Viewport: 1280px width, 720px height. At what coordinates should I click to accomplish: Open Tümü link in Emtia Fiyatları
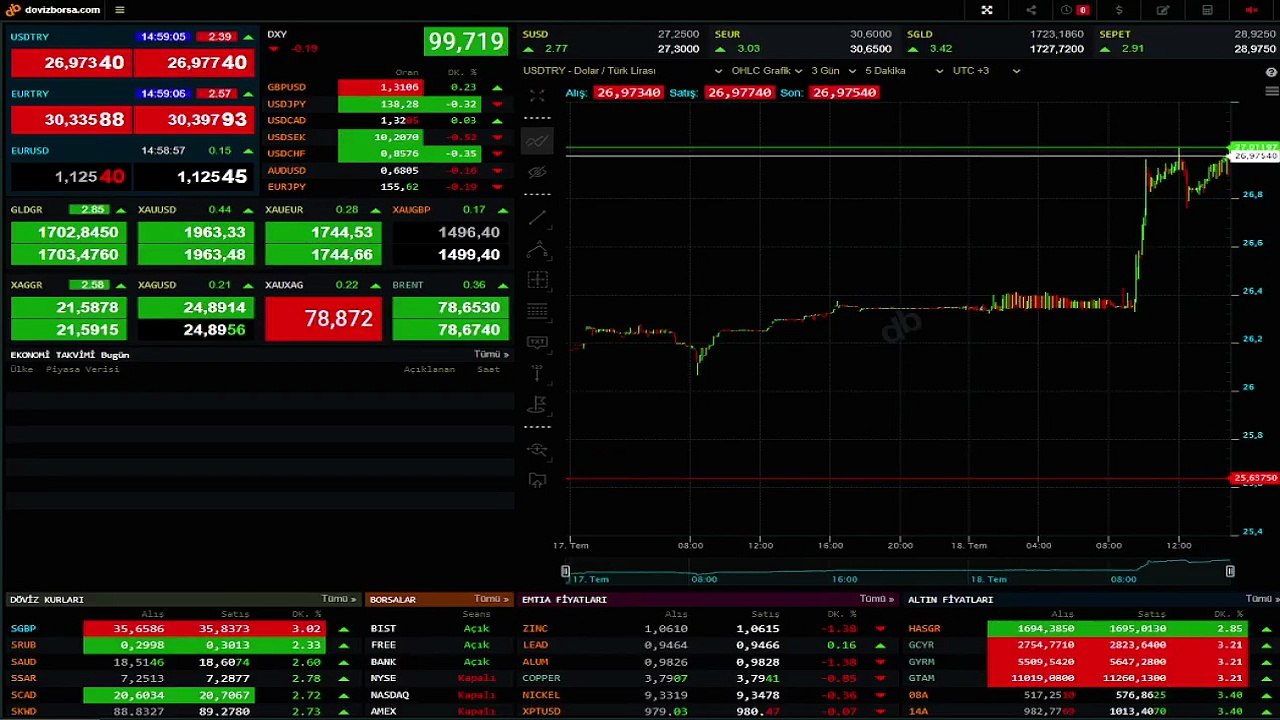tap(877, 599)
